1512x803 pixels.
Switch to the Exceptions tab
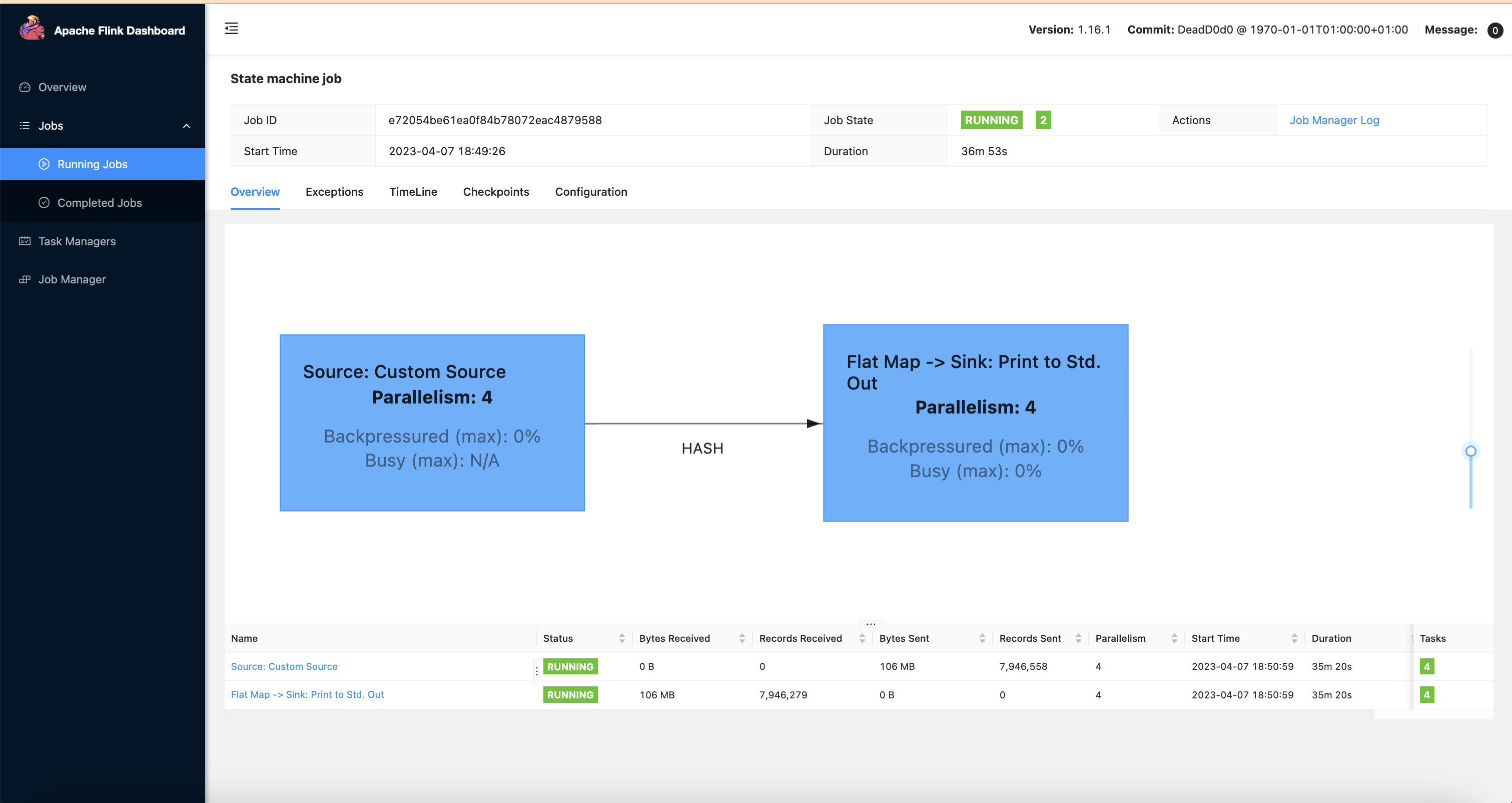334,192
